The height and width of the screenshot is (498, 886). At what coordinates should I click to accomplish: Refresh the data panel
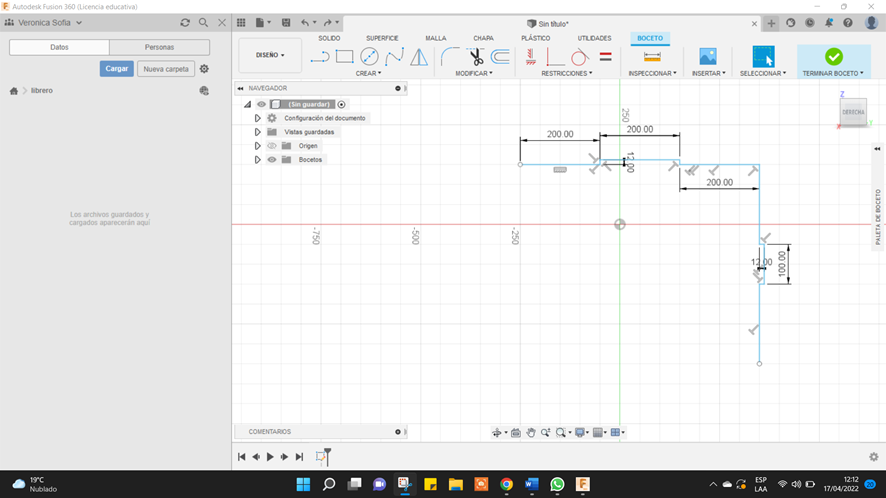click(x=185, y=23)
